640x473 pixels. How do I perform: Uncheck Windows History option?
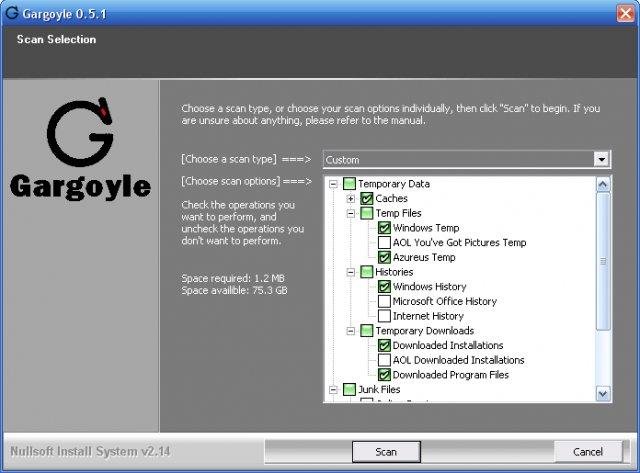pos(384,286)
